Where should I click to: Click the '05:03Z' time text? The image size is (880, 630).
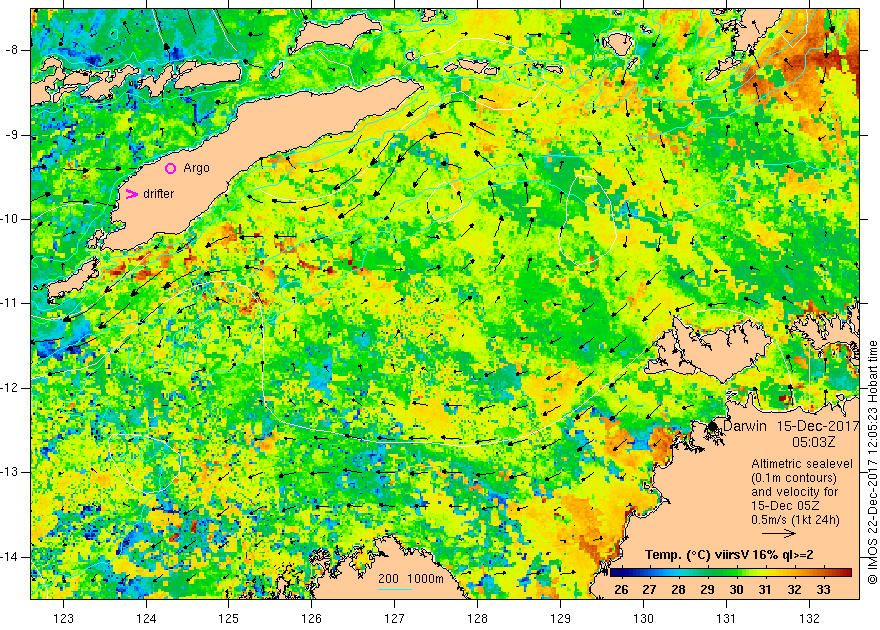tap(813, 442)
